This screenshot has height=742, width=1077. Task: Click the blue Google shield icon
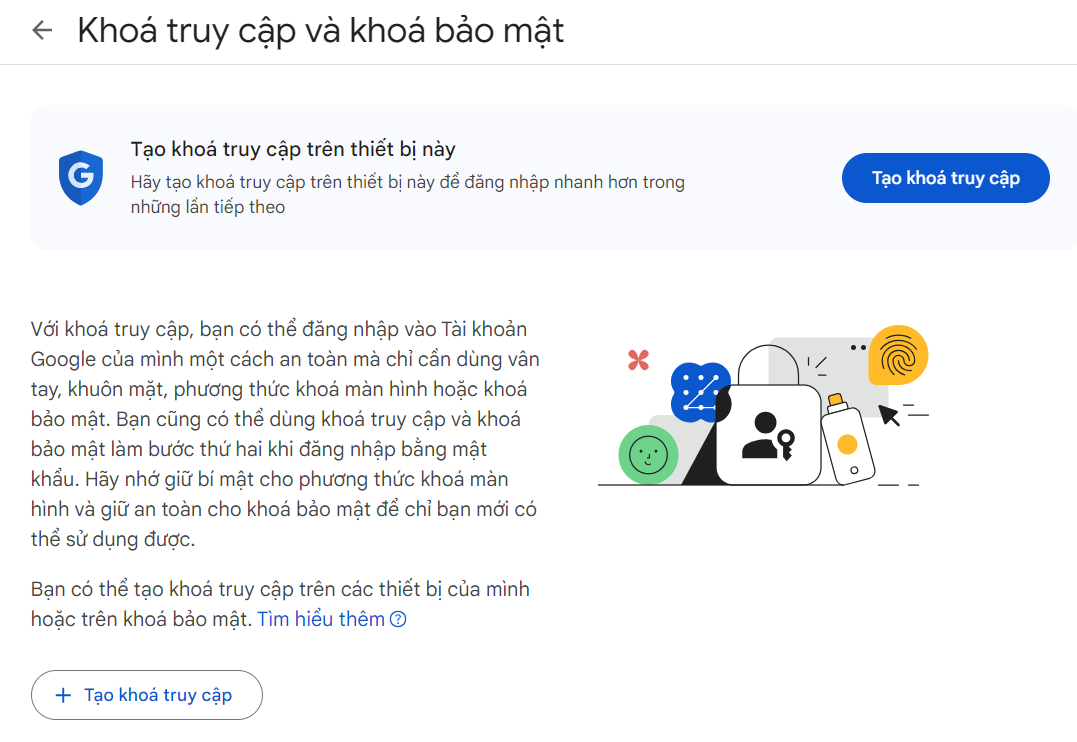81,178
